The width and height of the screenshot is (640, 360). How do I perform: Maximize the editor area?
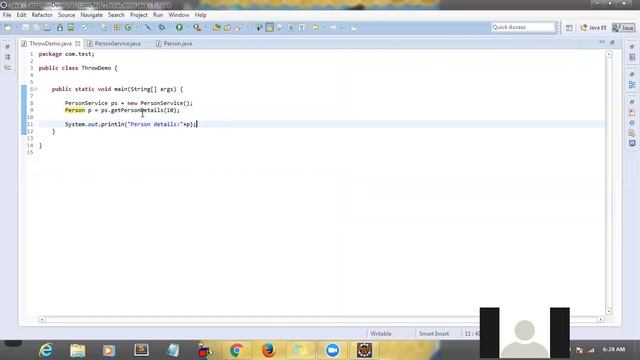coord(612,42)
